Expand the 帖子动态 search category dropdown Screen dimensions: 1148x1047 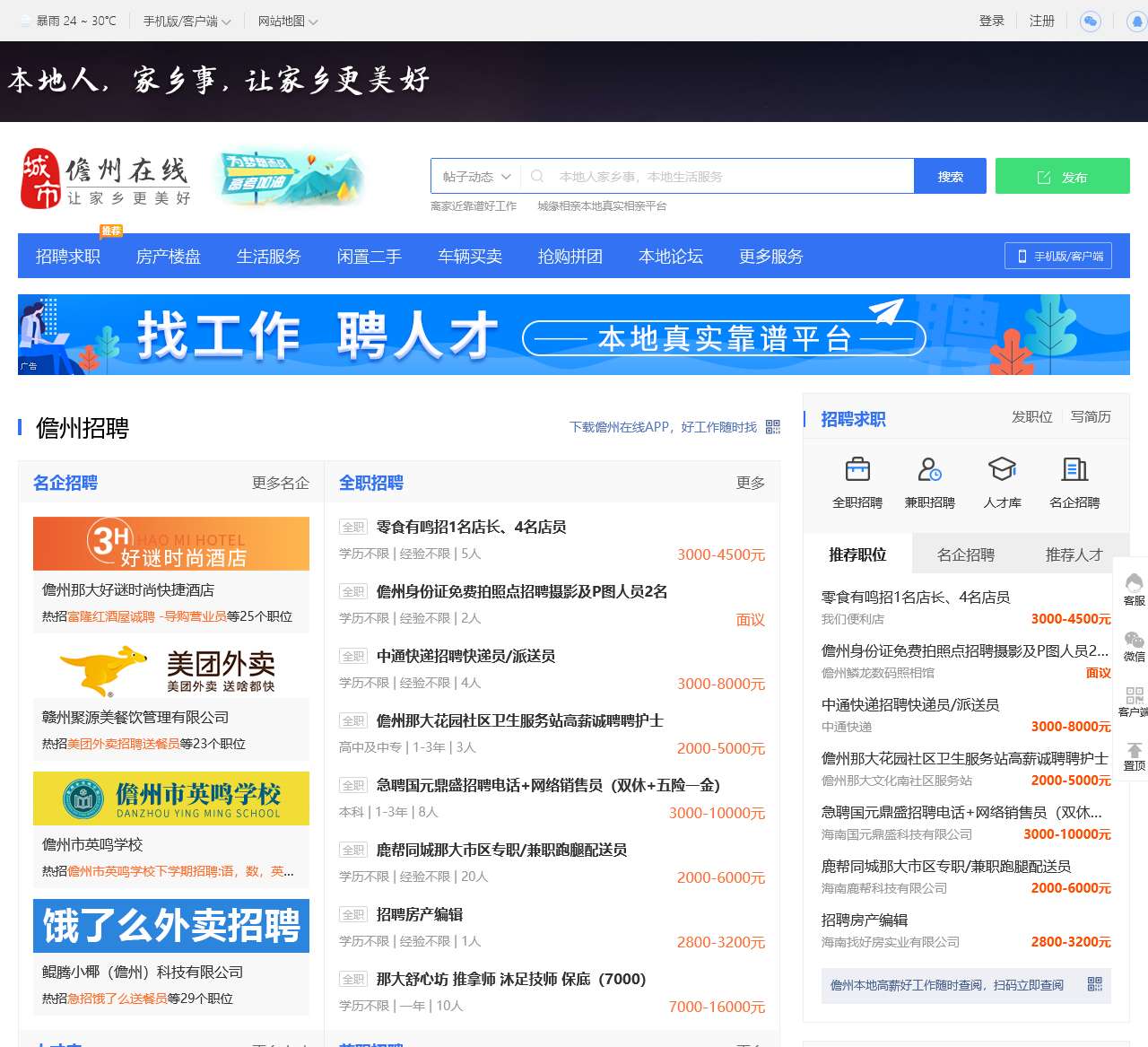click(476, 177)
